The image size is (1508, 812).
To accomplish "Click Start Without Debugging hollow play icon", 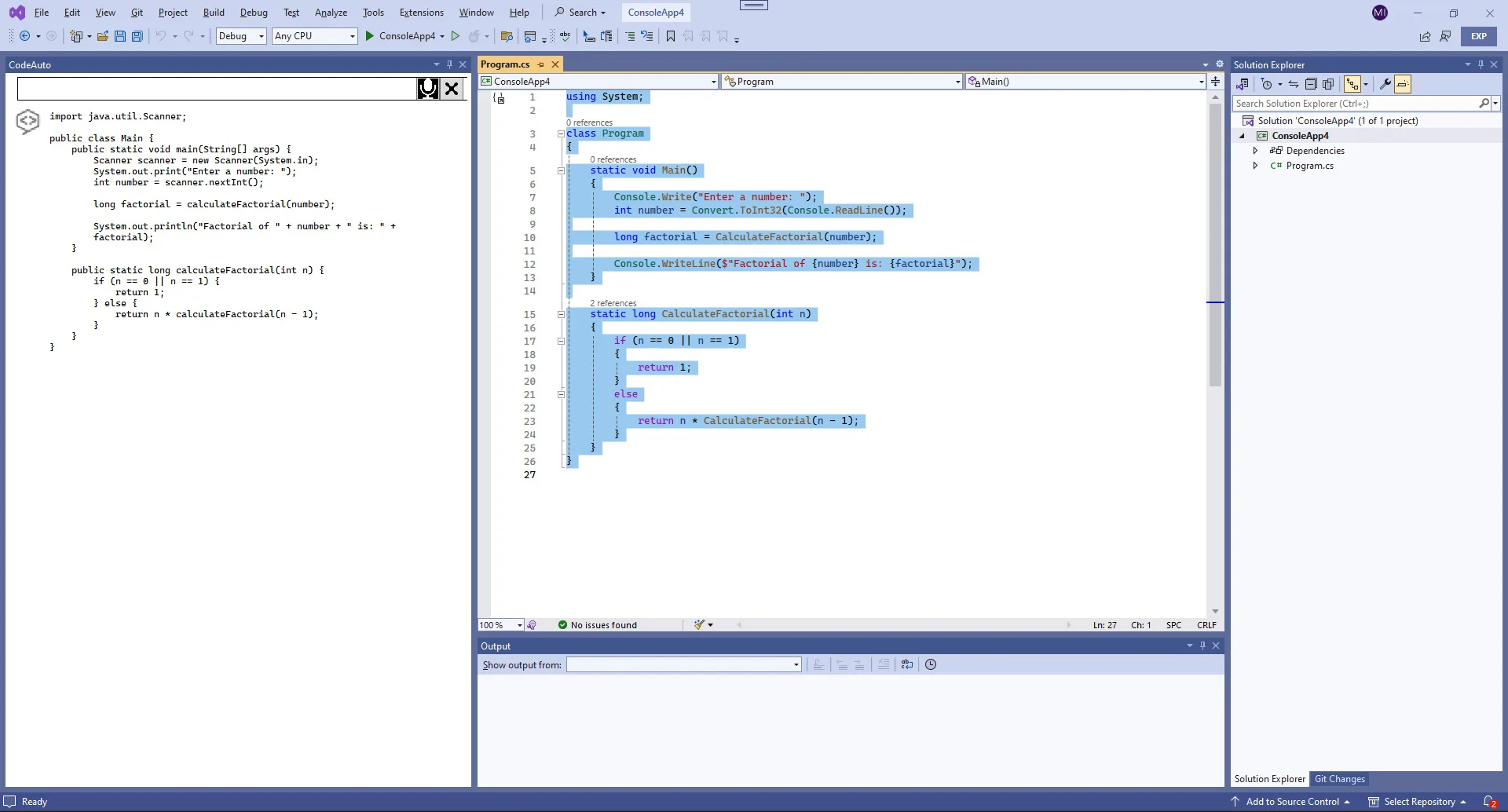I will click(456, 36).
